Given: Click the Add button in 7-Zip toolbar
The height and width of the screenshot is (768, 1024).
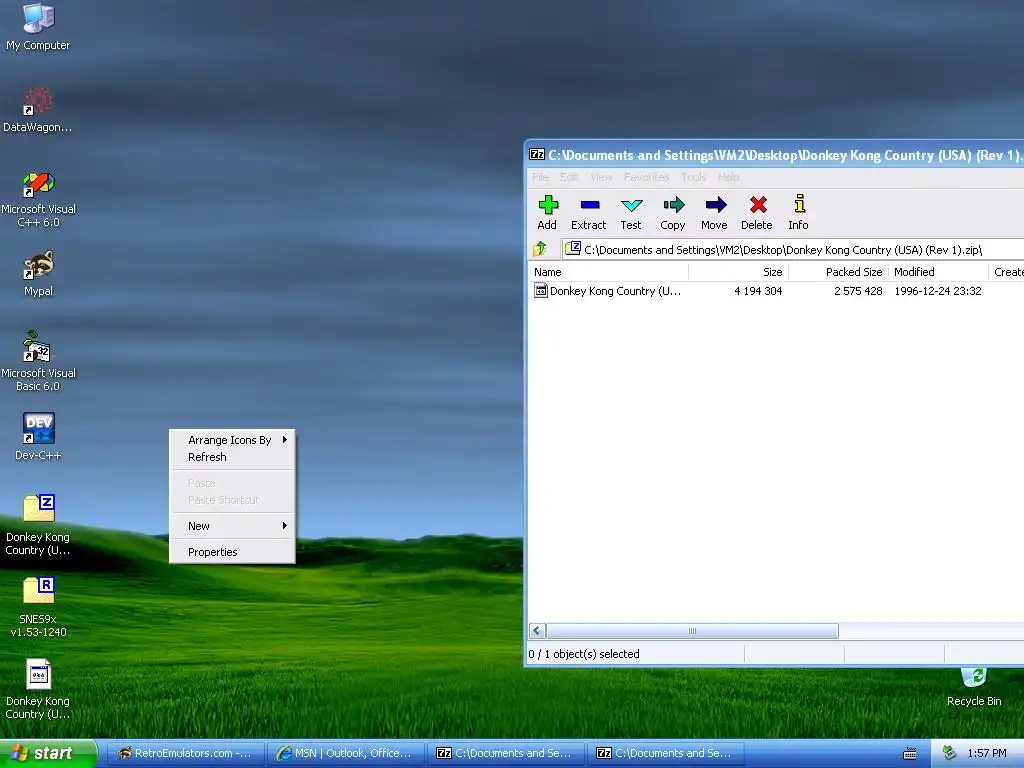Looking at the screenshot, I should click(x=547, y=212).
